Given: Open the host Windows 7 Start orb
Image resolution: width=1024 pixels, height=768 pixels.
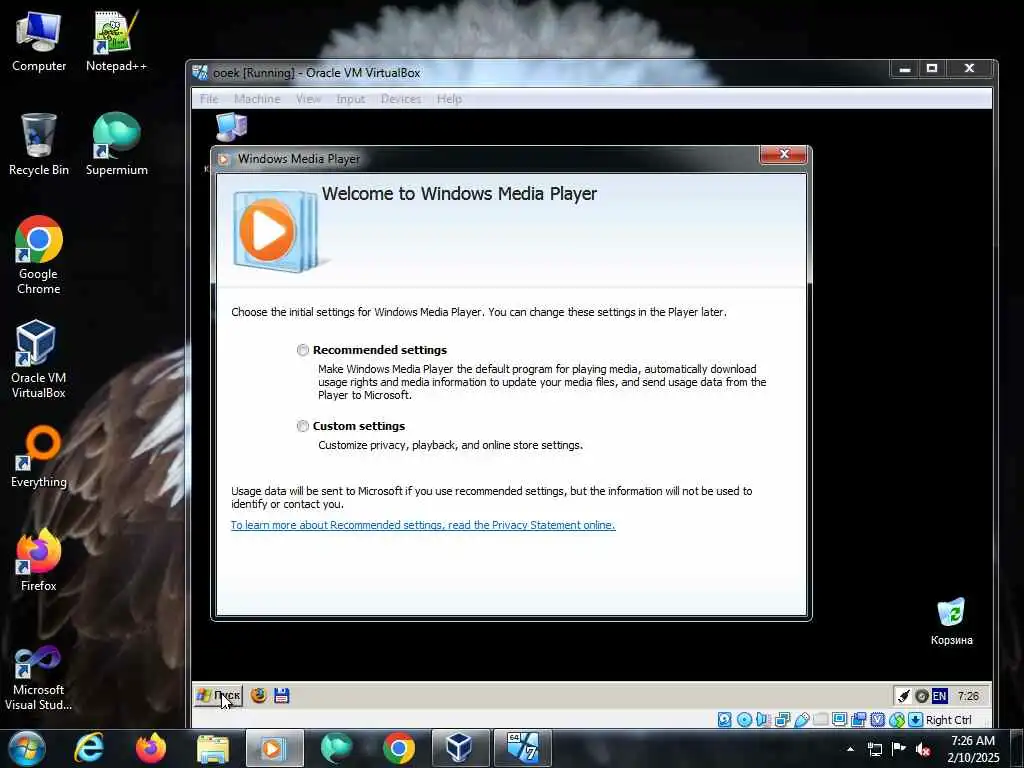Looking at the screenshot, I should pos(27,748).
